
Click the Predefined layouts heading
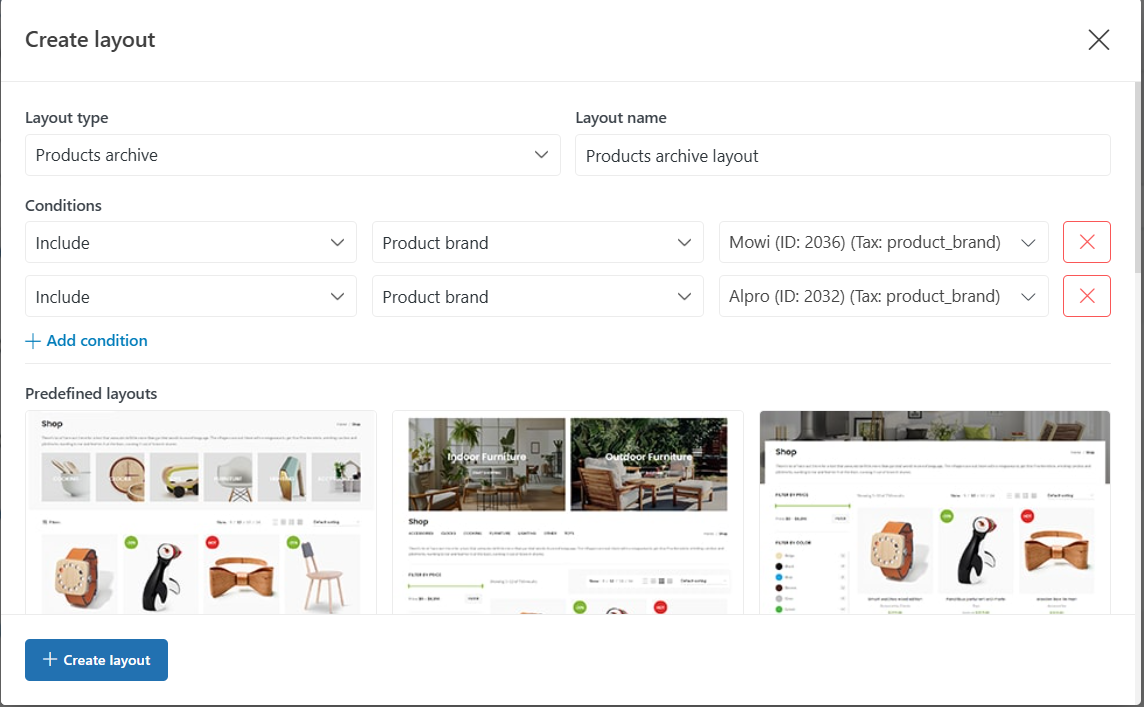pos(91,393)
